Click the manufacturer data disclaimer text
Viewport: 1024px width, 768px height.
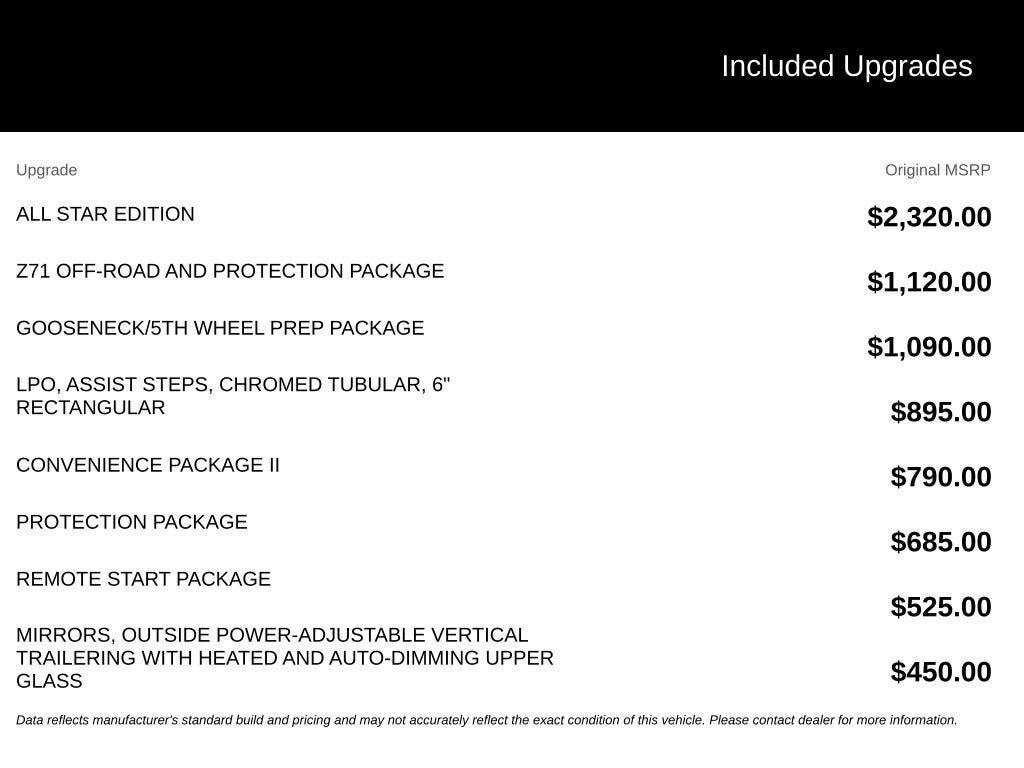pos(487,720)
